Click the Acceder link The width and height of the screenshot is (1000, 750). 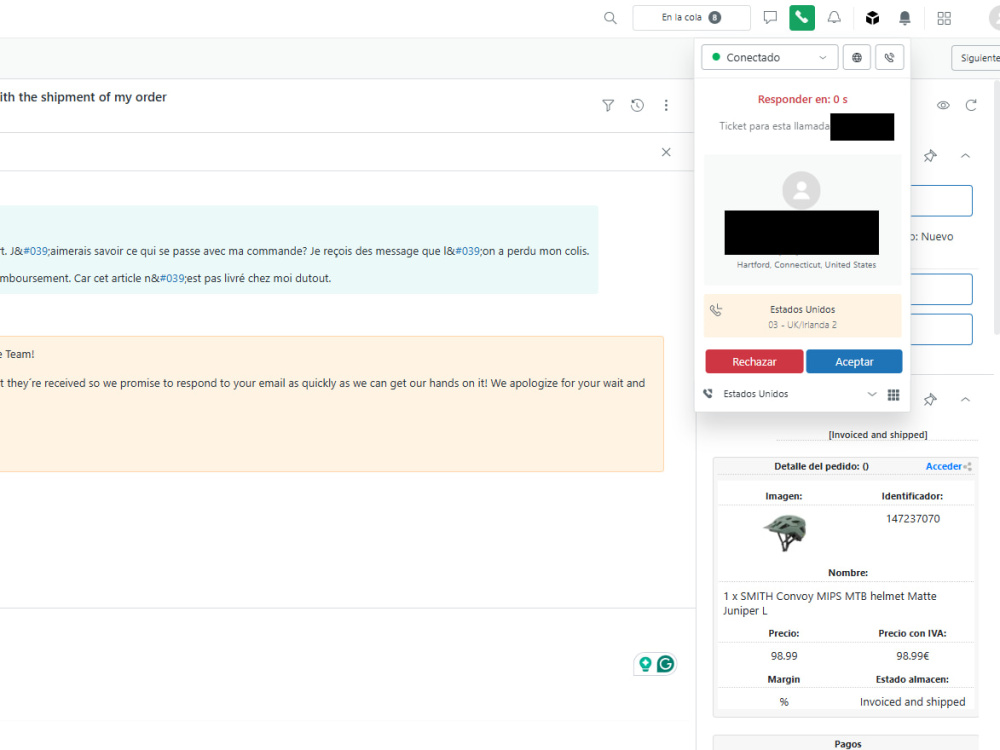(943, 466)
